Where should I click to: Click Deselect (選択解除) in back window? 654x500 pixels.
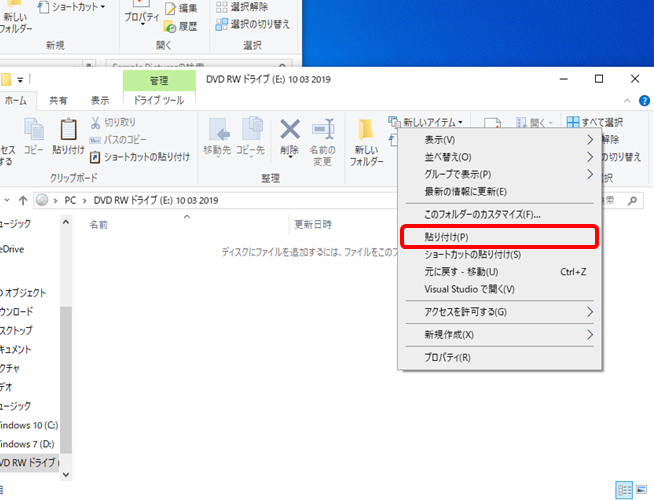tap(242, 7)
